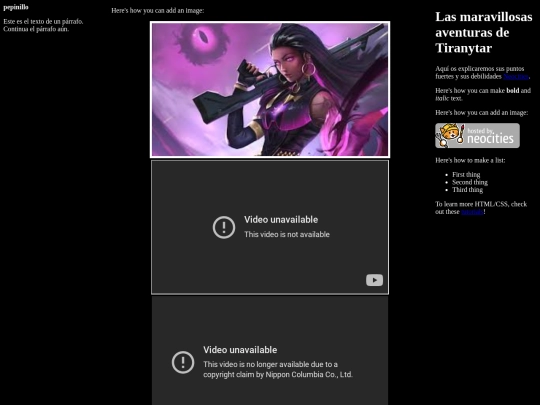The image size is (540, 405).
Task: Click the paragraph "Aquí os explicaremos sus puntos"
Action: click(480, 69)
